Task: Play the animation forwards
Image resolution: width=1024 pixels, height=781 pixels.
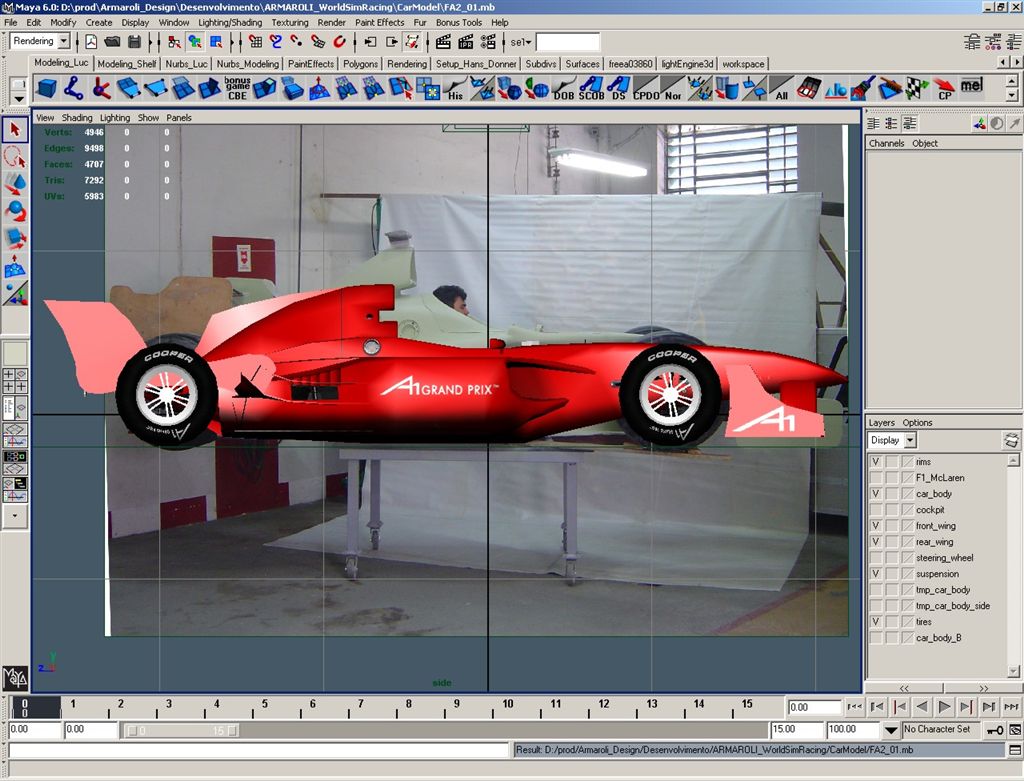Action: point(944,707)
